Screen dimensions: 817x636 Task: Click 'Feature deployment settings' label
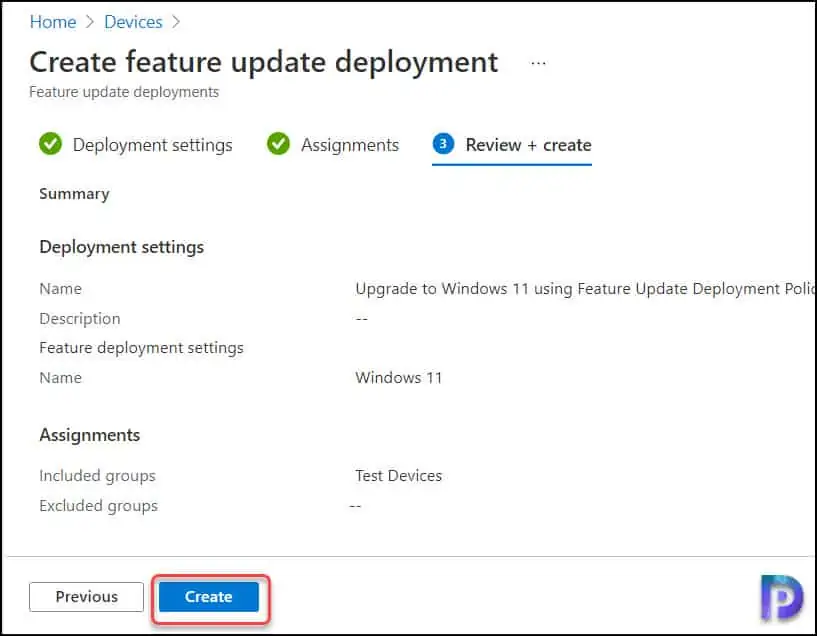(141, 347)
